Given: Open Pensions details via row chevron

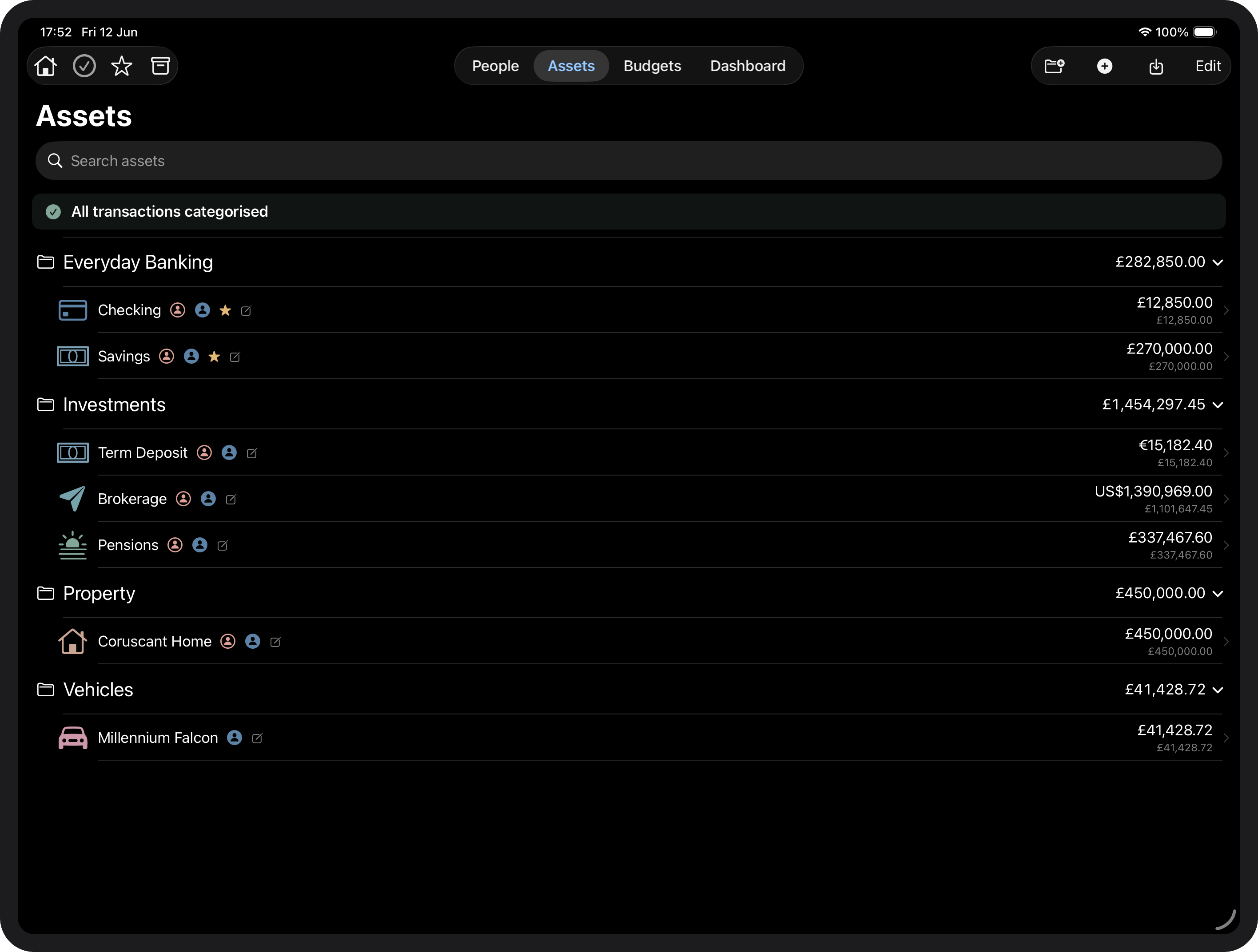Looking at the screenshot, I should (x=1227, y=545).
